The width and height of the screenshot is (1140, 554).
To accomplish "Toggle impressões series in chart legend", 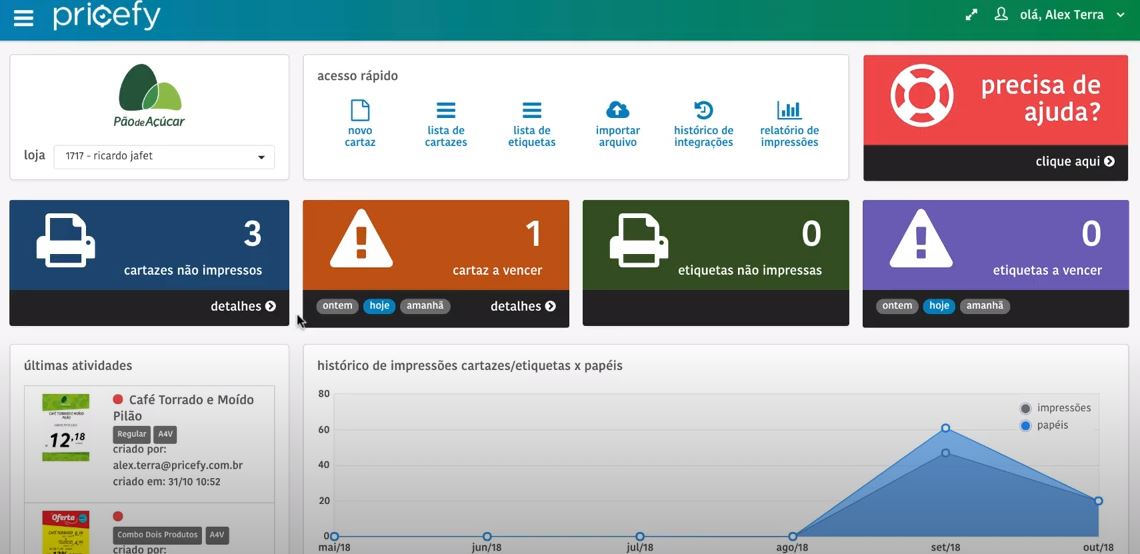I will [x=1056, y=408].
